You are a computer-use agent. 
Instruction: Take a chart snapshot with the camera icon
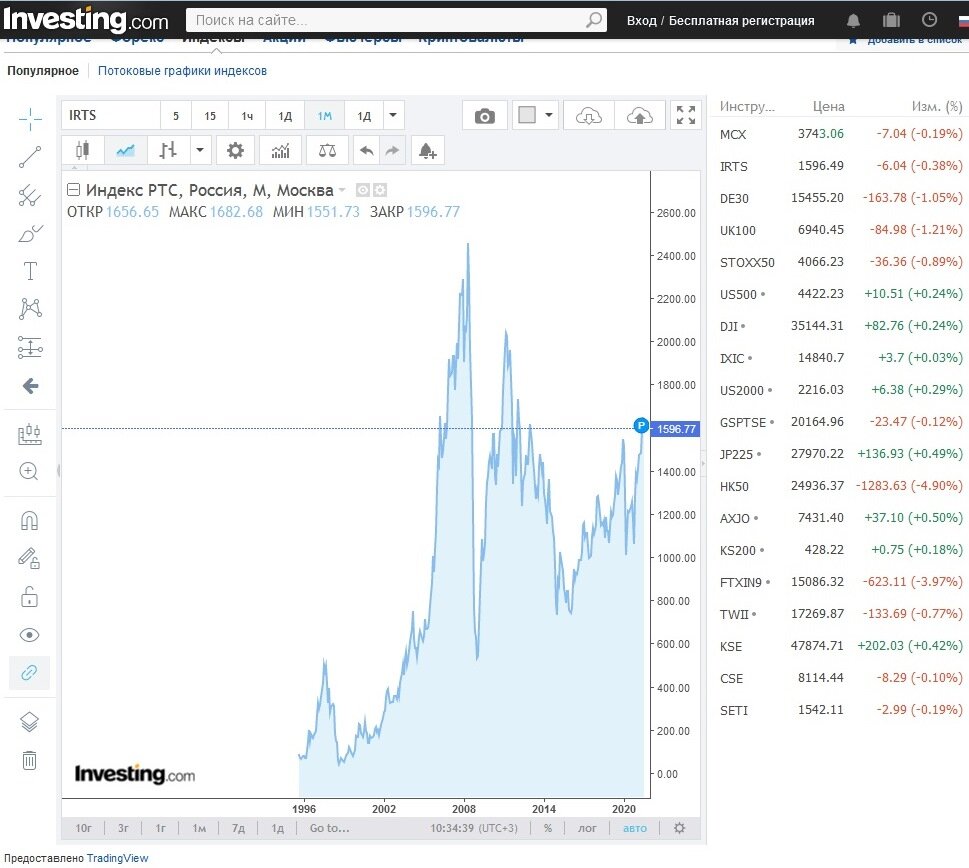[484, 115]
